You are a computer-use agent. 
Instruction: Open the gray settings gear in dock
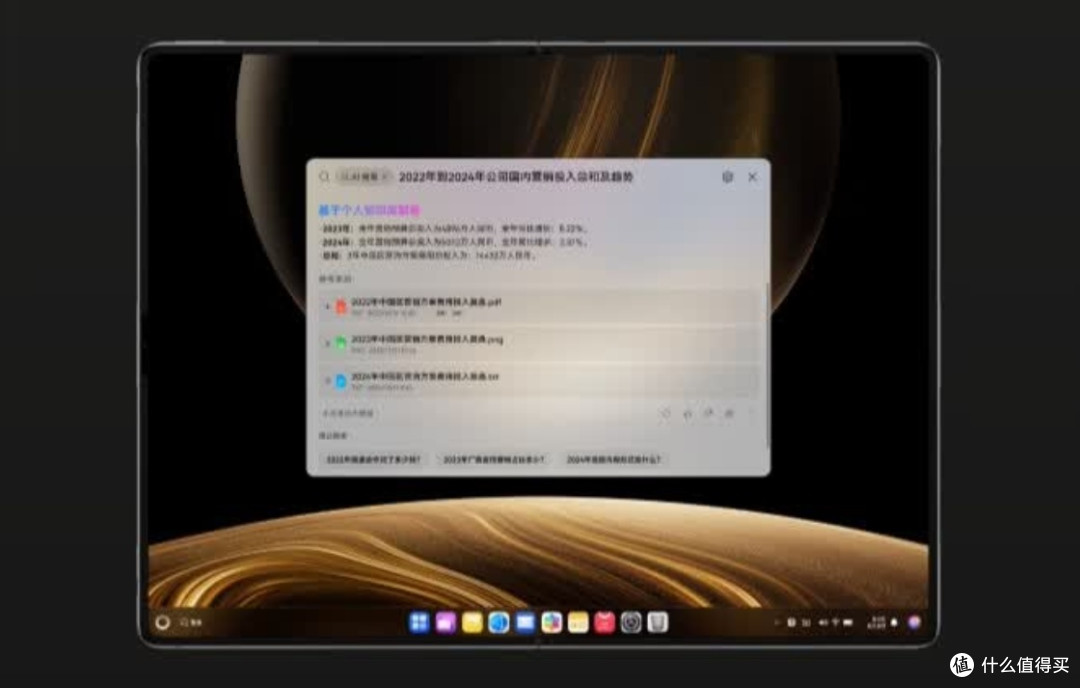pyautogui.click(x=631, y=622)
